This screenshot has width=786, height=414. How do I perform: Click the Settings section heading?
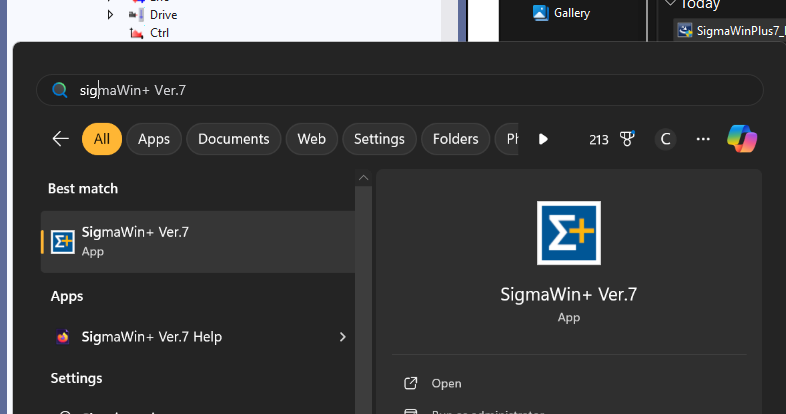pos(76,378)
